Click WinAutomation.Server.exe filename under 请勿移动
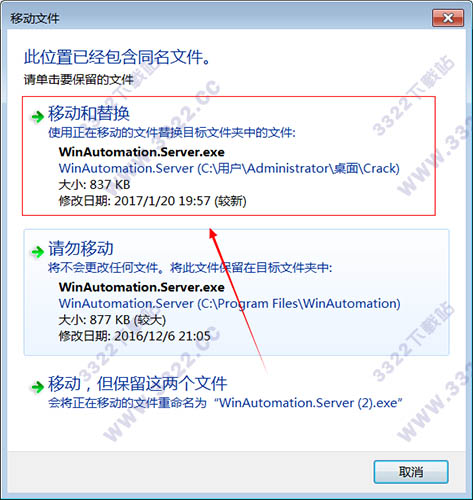473x500 pixels. 142,287
